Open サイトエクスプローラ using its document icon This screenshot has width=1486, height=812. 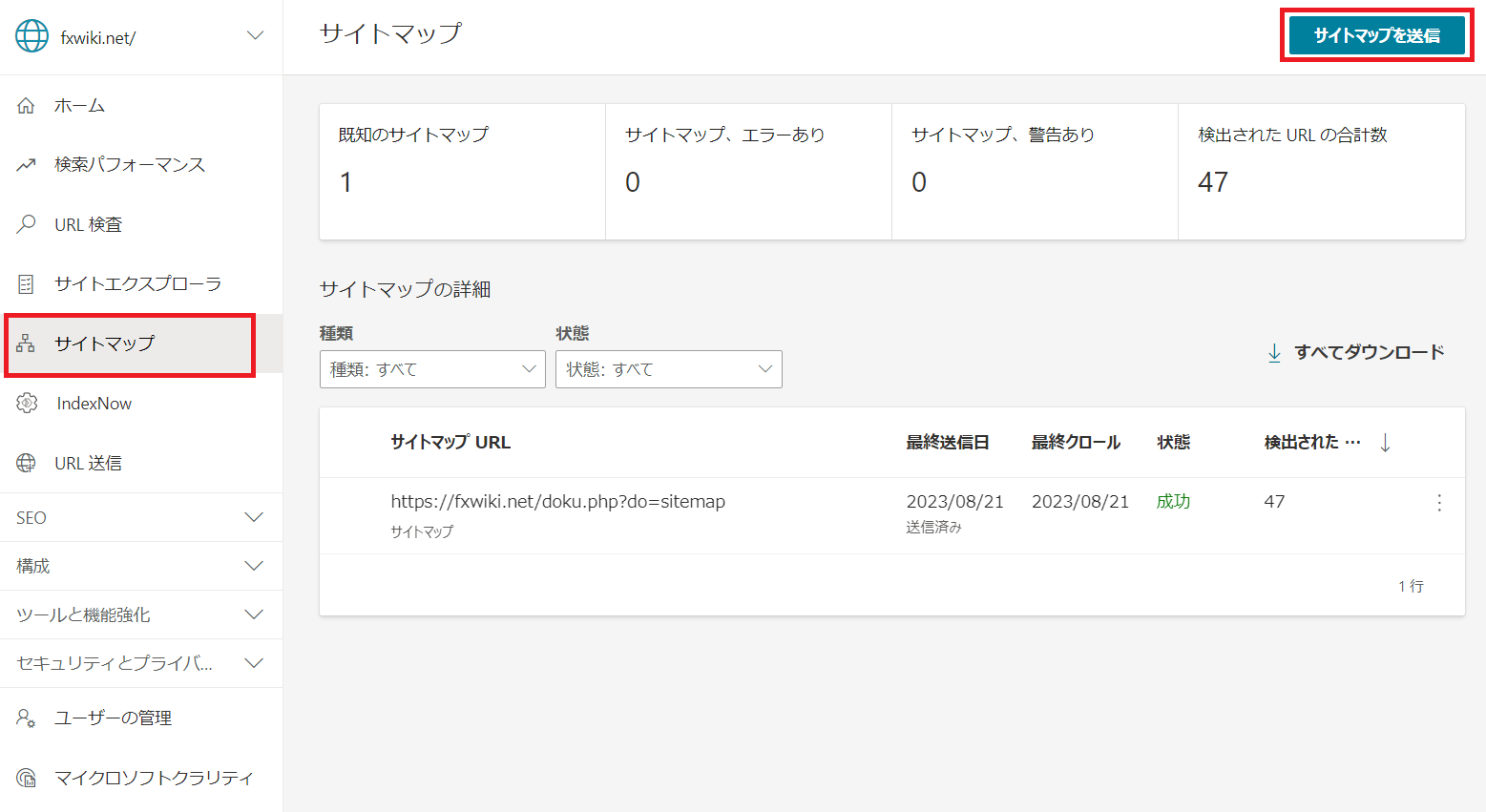pos(26,283)
